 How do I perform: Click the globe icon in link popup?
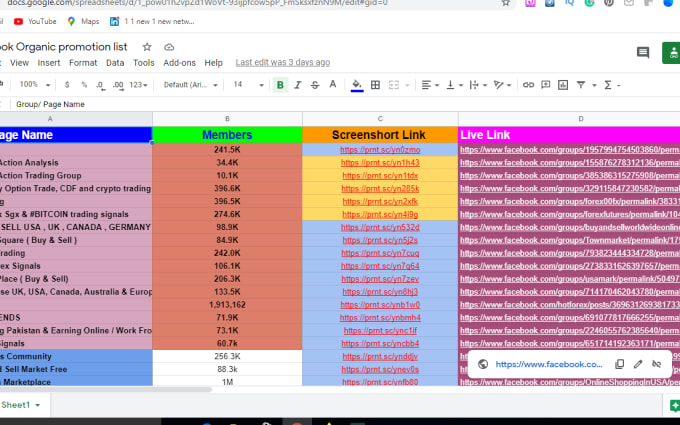[x=483, y=364]
